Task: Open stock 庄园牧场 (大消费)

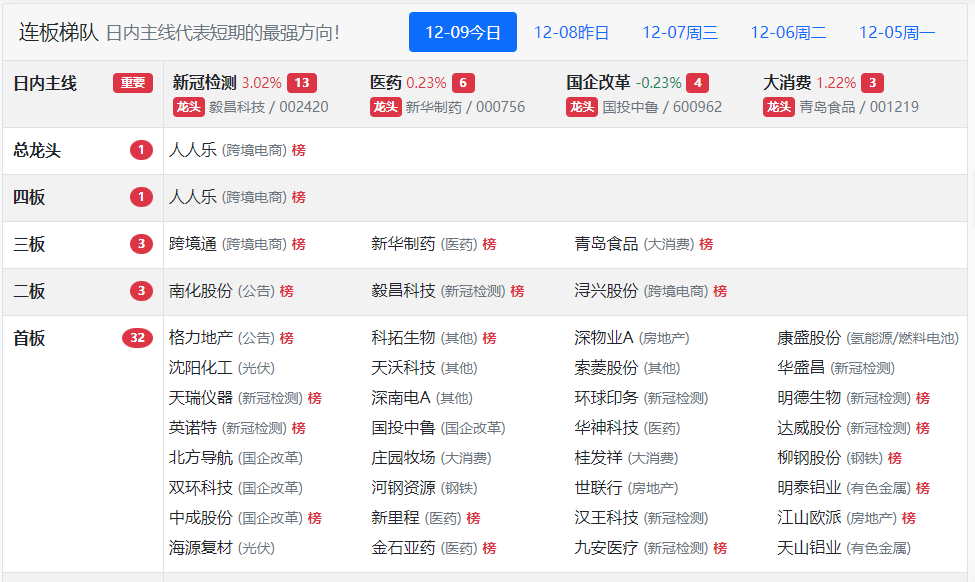Action: [x=403, y=458]
